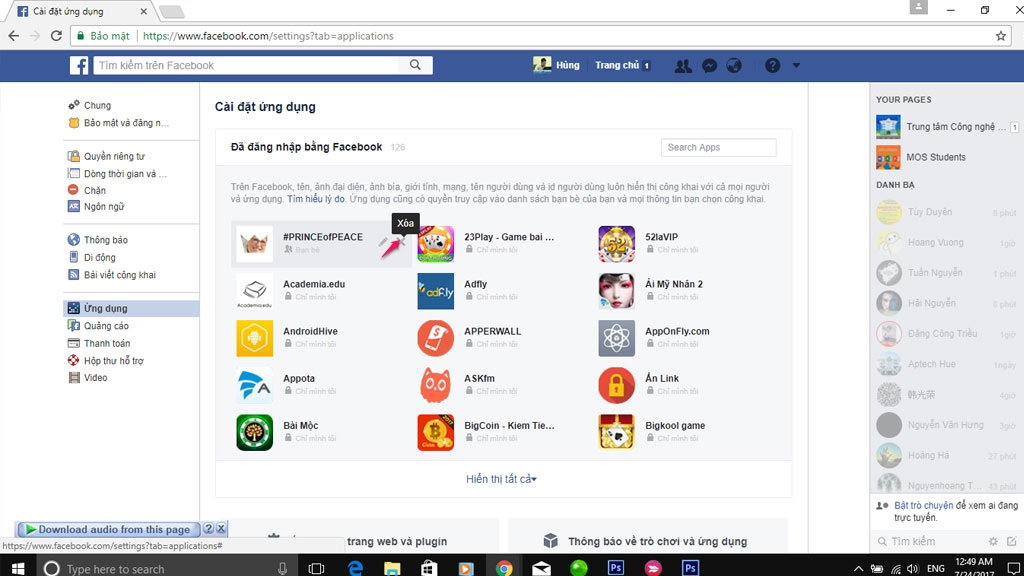Open Quảng cáo settings tab

(x=106, y=326)
